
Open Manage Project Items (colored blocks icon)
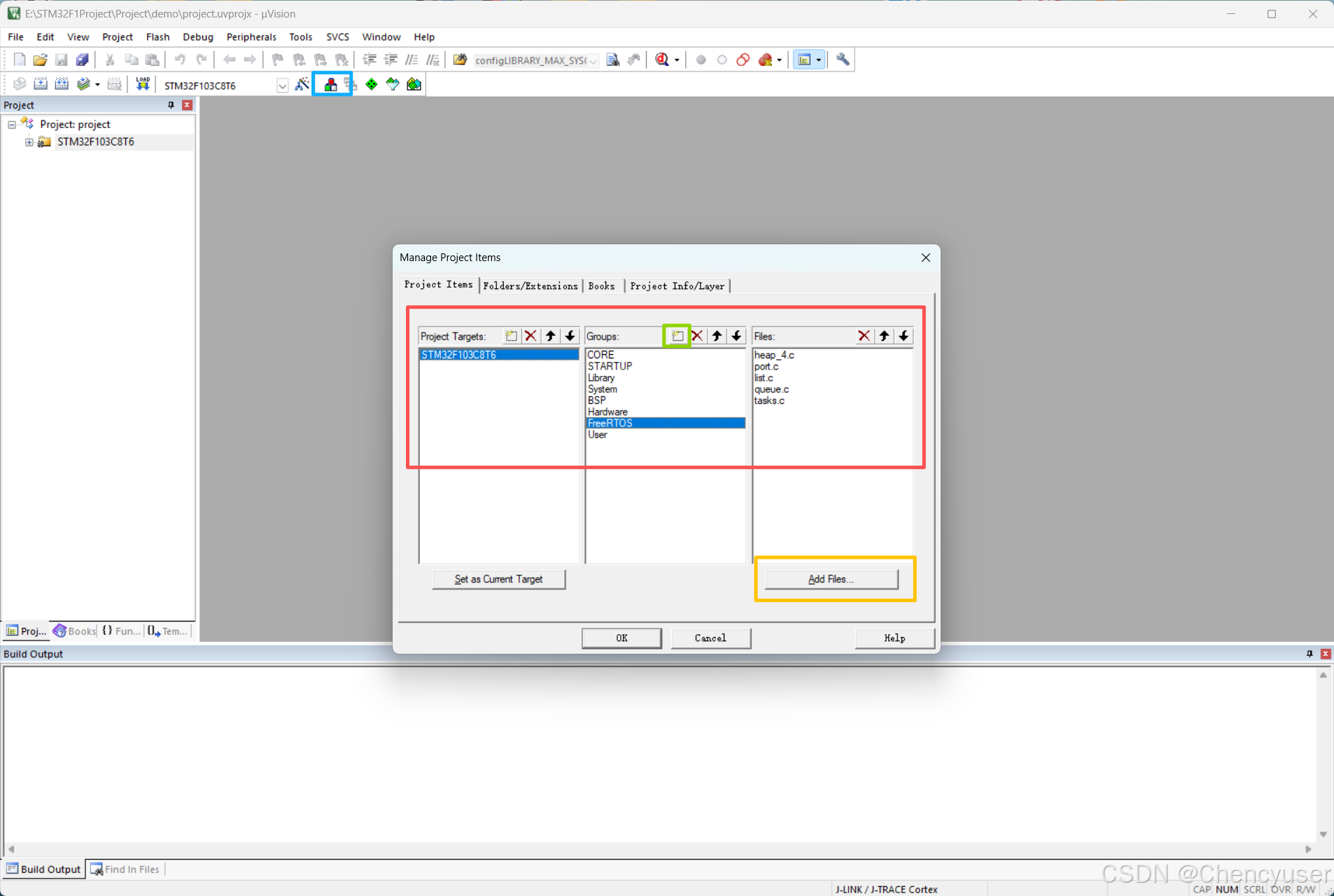point(330,84)
